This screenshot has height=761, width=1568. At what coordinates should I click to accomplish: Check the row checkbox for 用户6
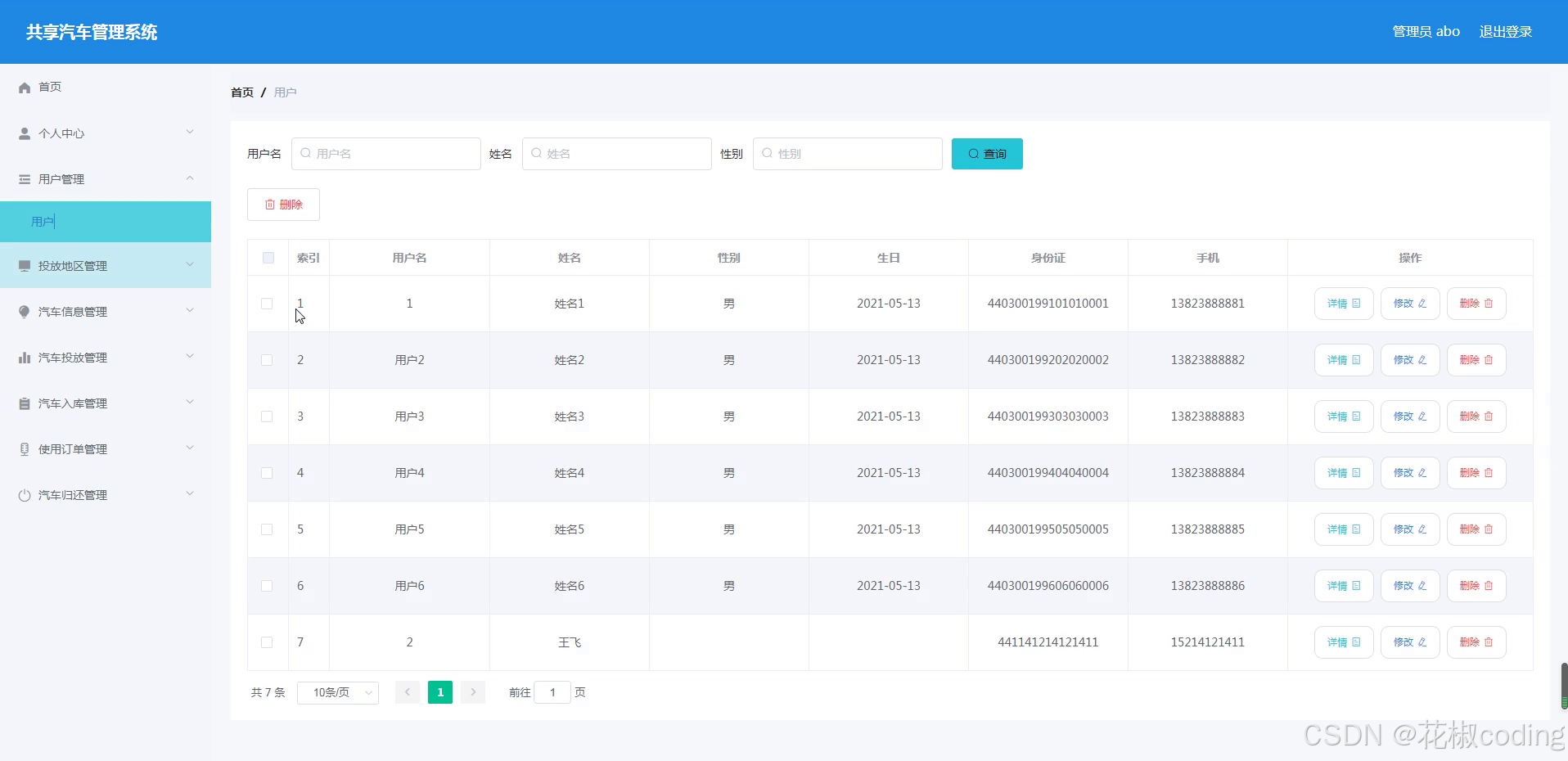pos(267,586)
